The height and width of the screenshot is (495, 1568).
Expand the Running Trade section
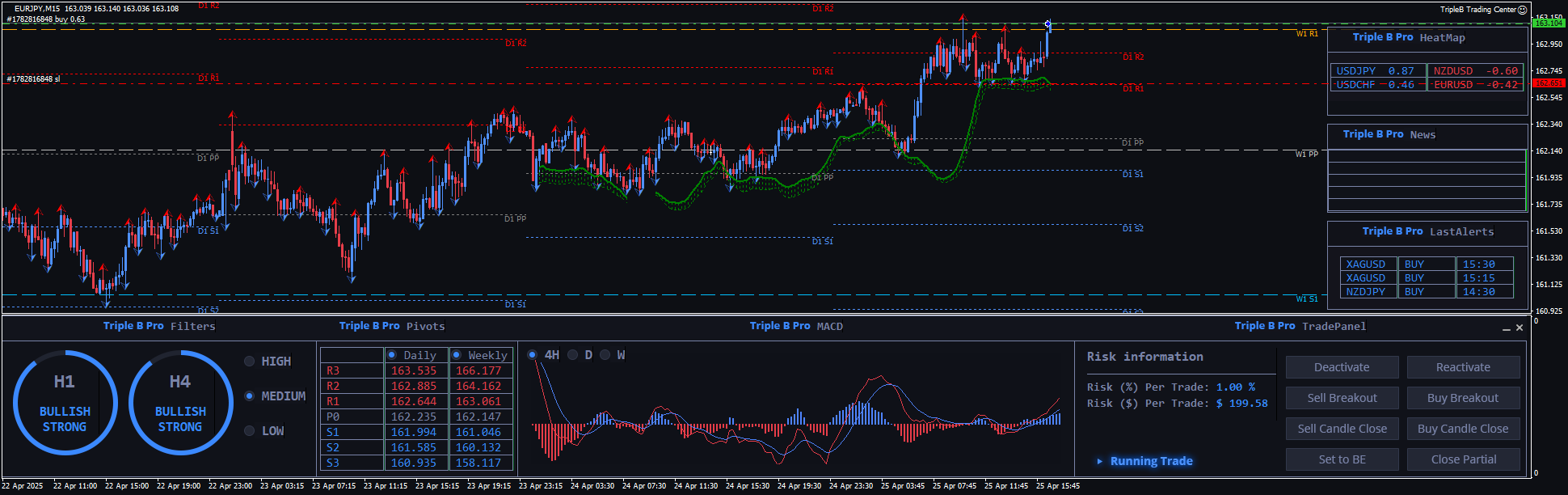[1100, 461]
